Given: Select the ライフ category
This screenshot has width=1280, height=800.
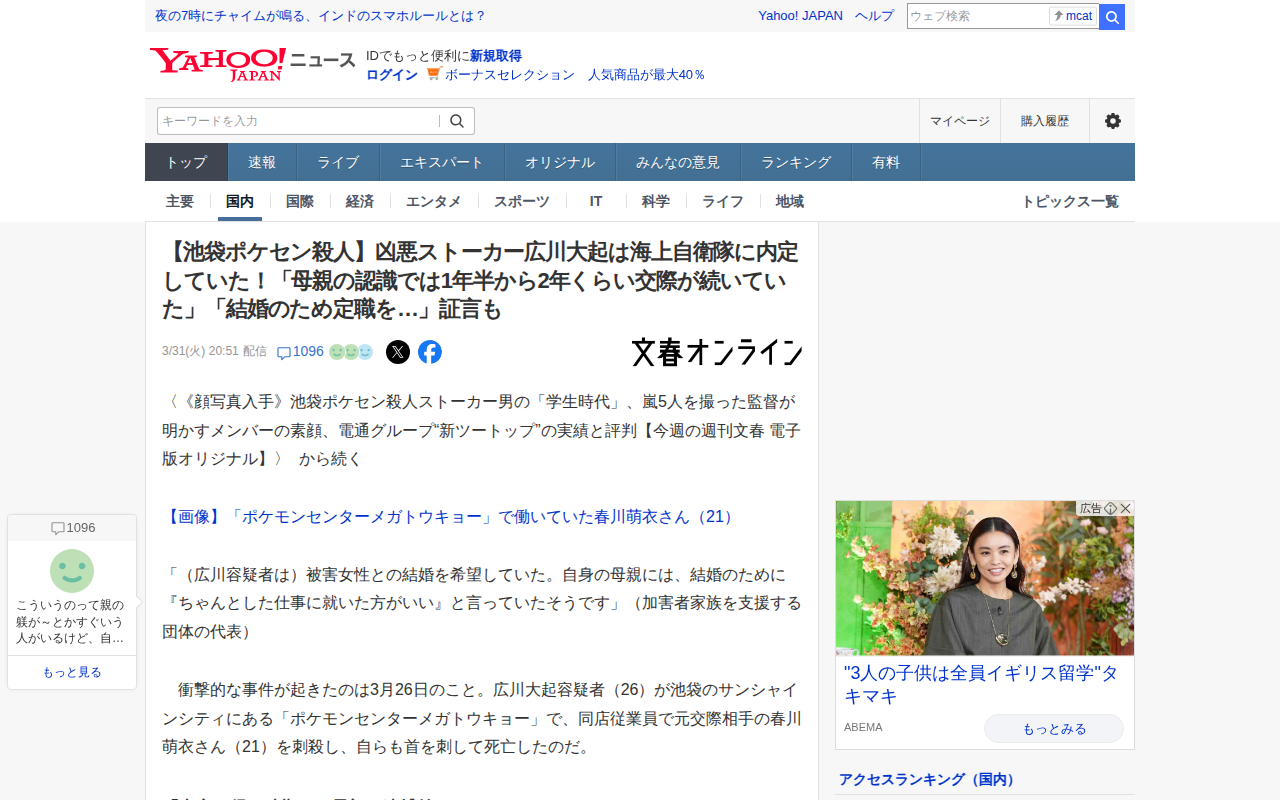Looking at the screenshot, I should coord(723,201).
